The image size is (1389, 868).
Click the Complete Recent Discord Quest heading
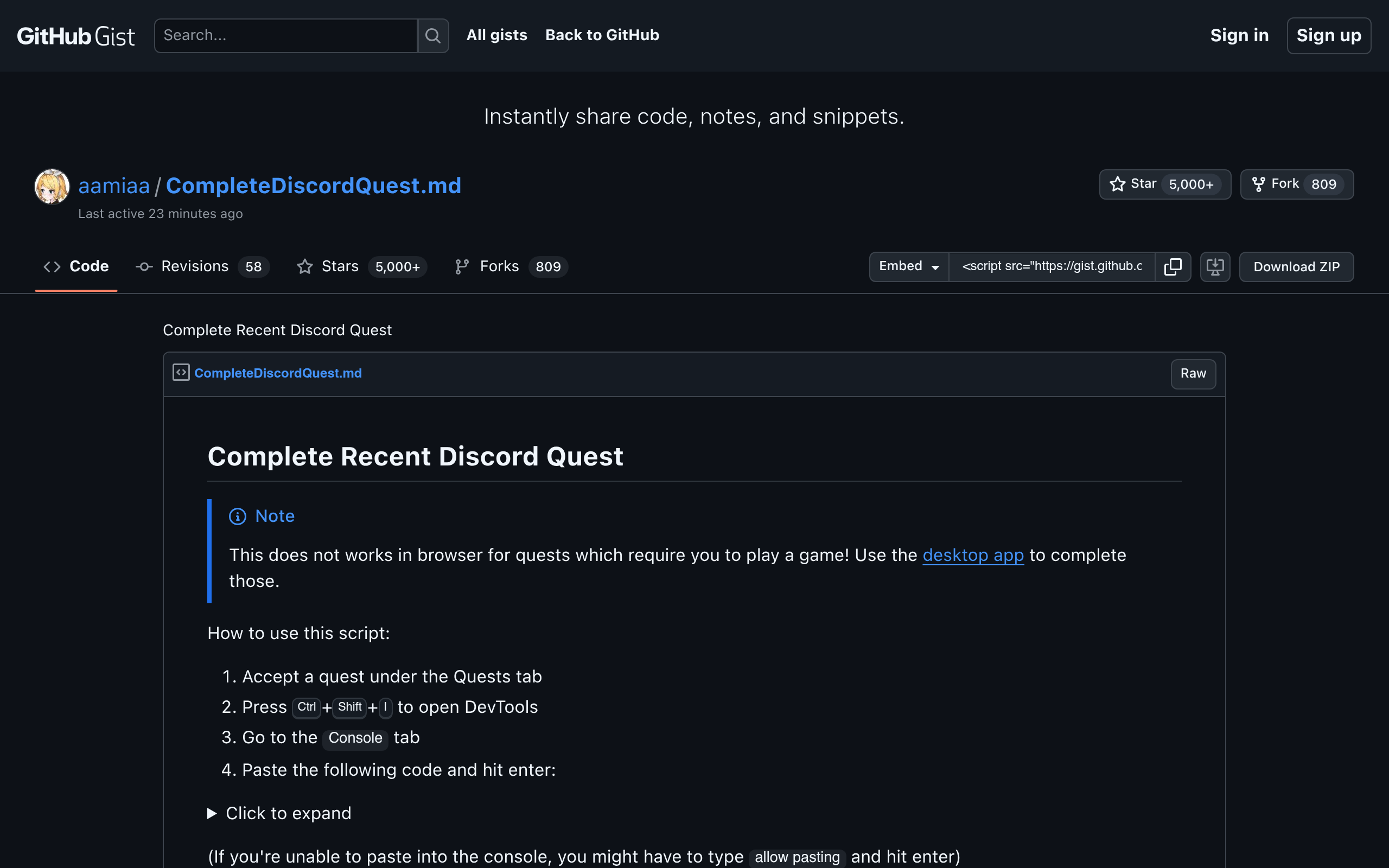415,456
